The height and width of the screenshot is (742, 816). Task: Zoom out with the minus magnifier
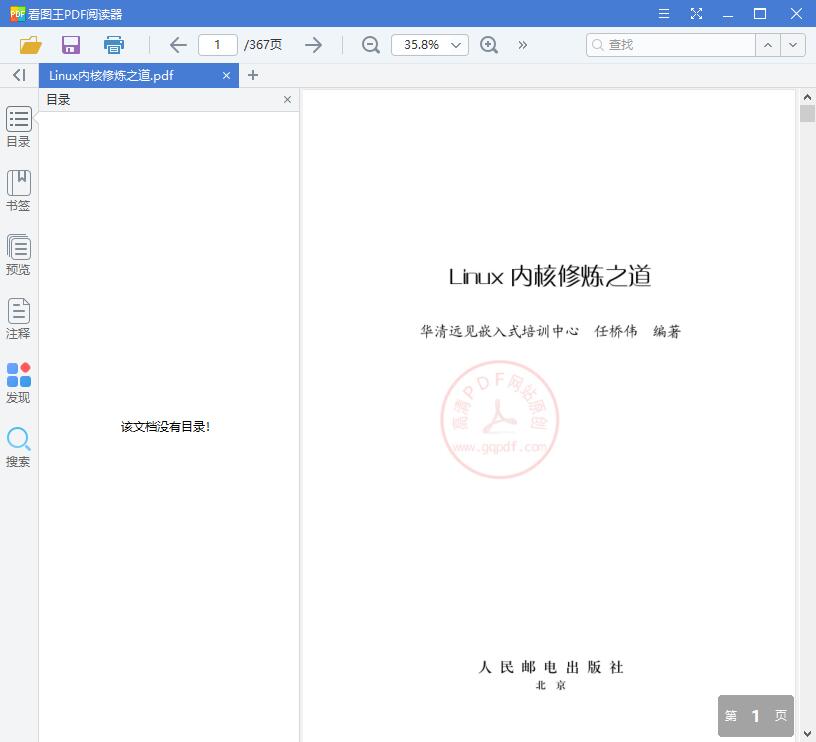click(x=371, y=45)
